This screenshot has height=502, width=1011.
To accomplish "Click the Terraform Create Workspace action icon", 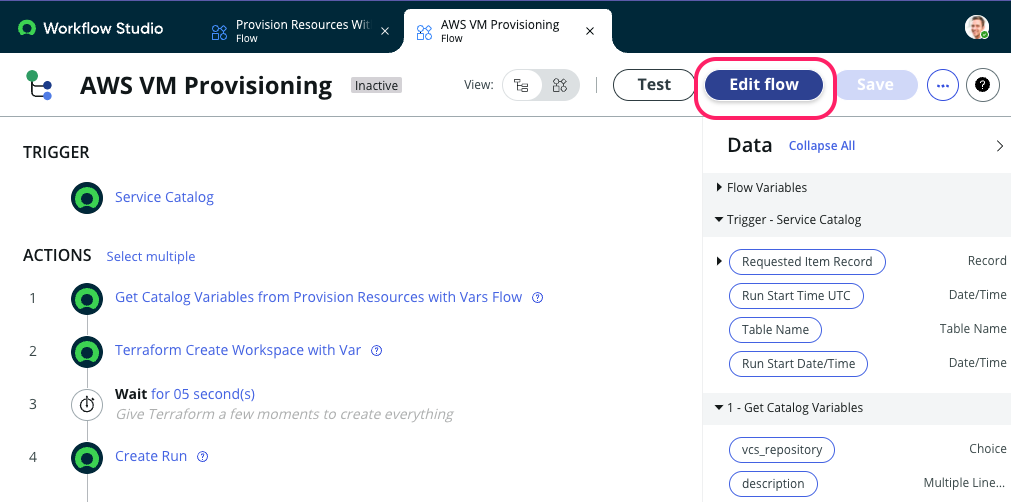I will point(86,351).
